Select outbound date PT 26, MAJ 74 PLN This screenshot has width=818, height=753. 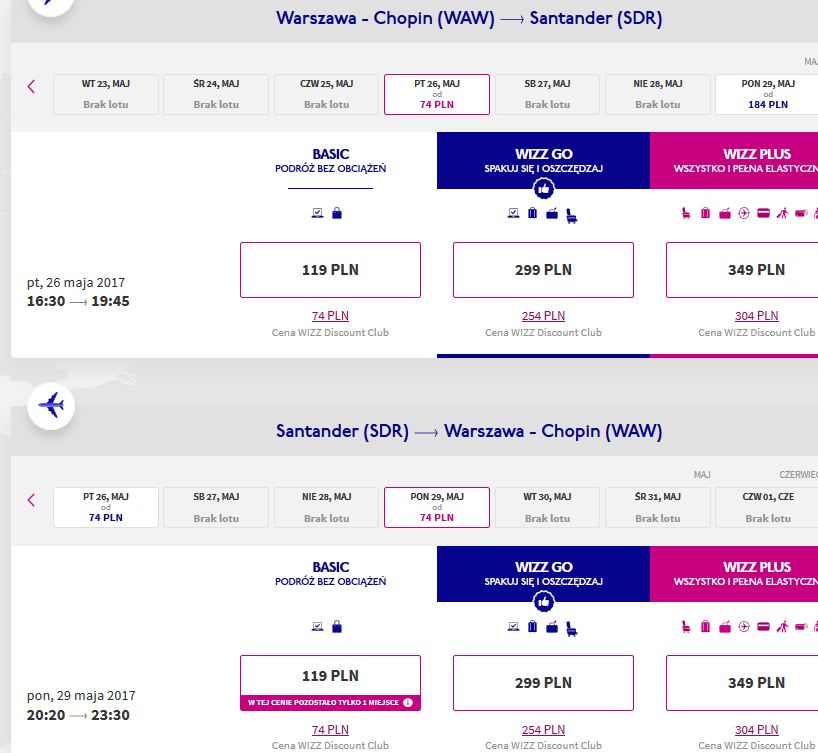(x=437, y=94)
